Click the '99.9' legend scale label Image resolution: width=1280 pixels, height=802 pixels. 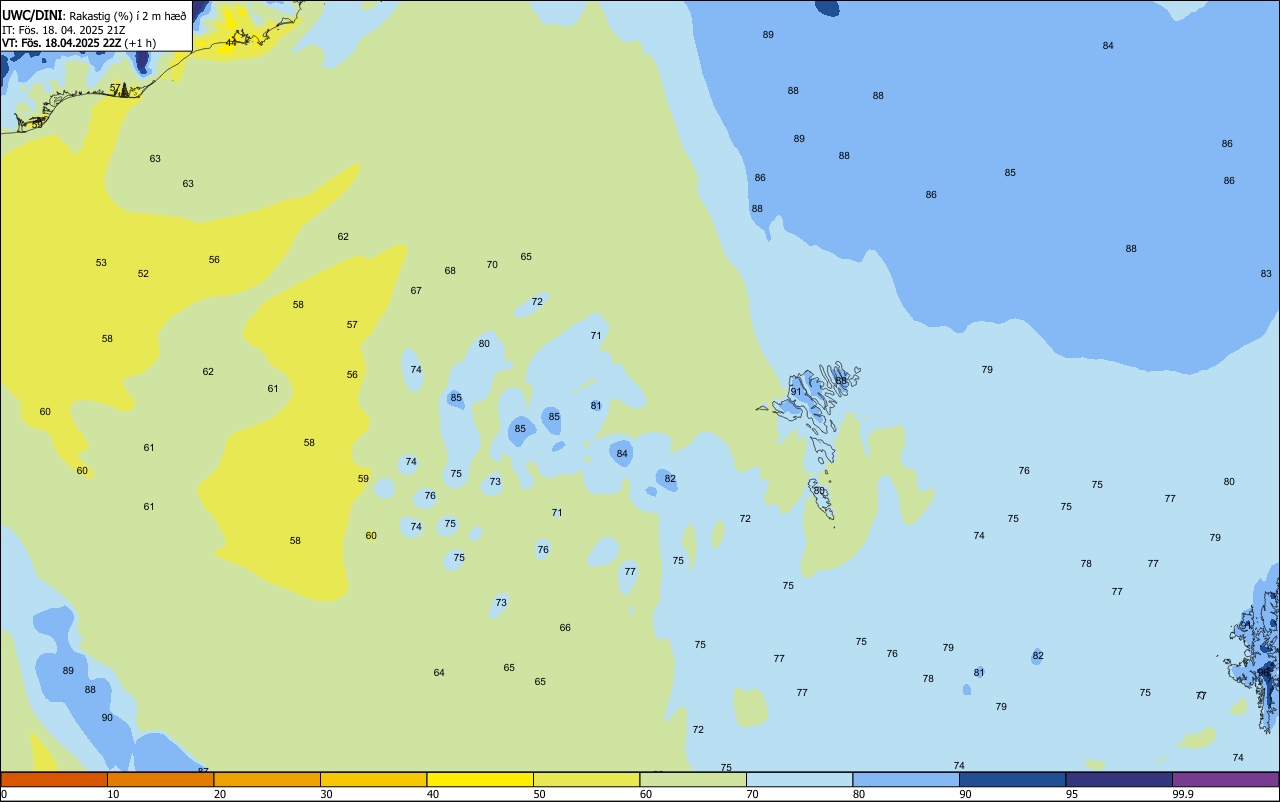point(1183,794)
